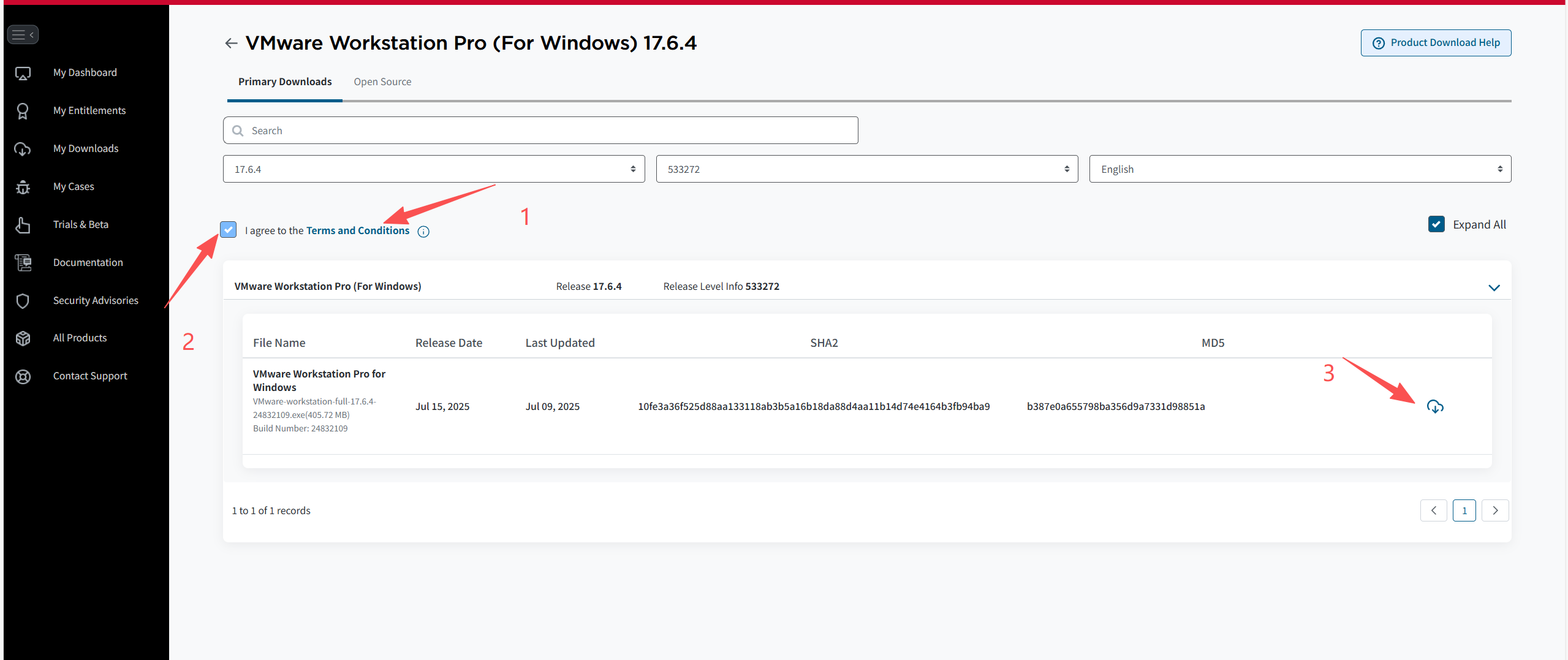Viewport: 1568px width, 660px height.
Task: Click the MD5 value b387e0a6...
Action: point(1116,406)
